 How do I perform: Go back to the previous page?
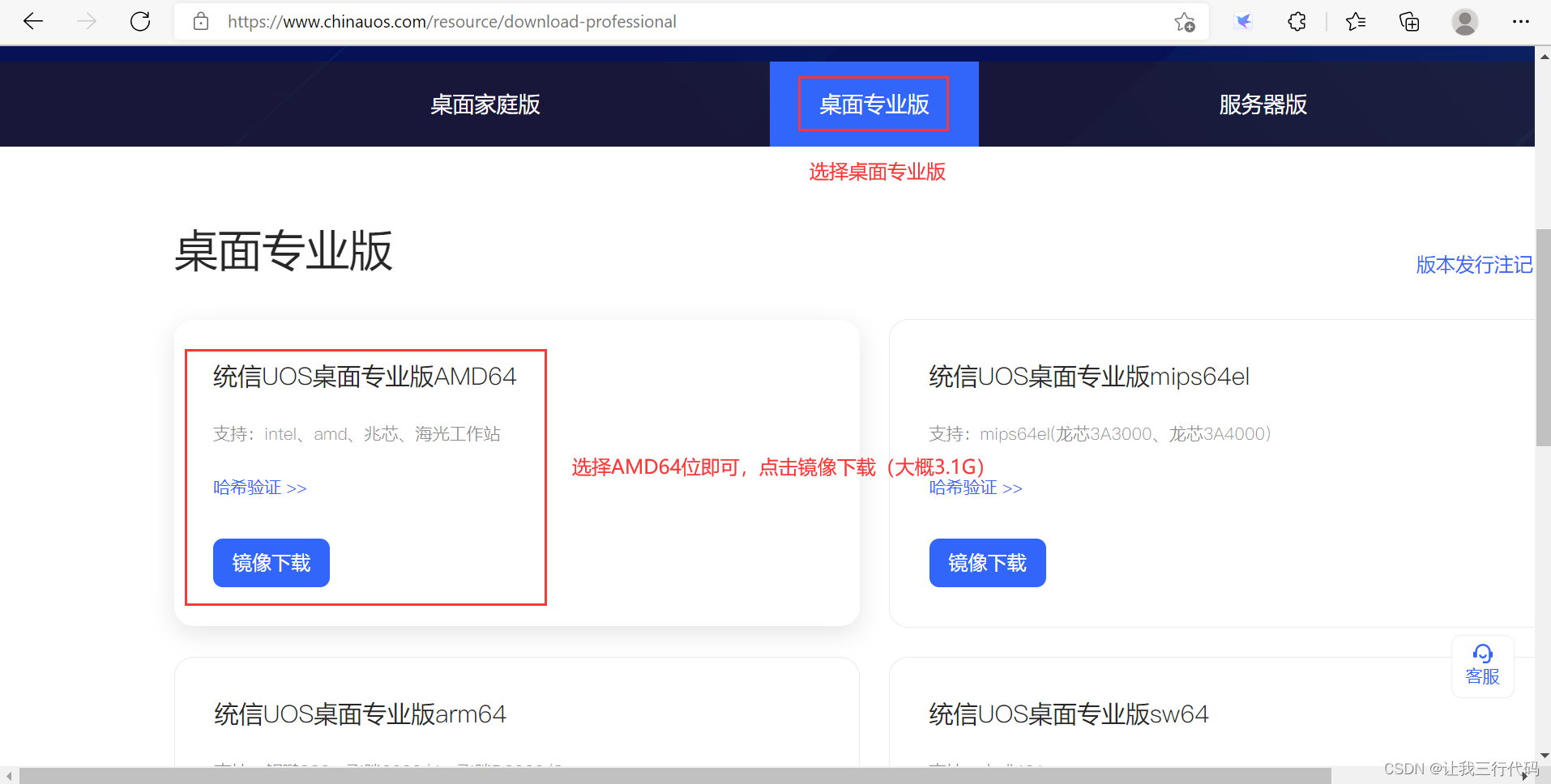pos(33,22)
